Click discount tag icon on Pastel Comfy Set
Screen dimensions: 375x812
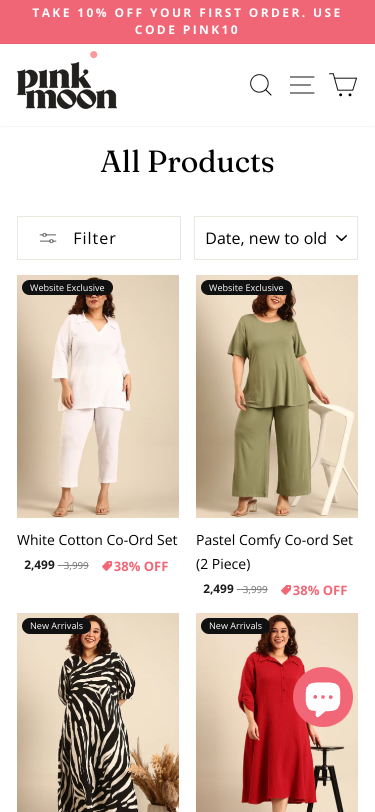(x=286, y=590)
